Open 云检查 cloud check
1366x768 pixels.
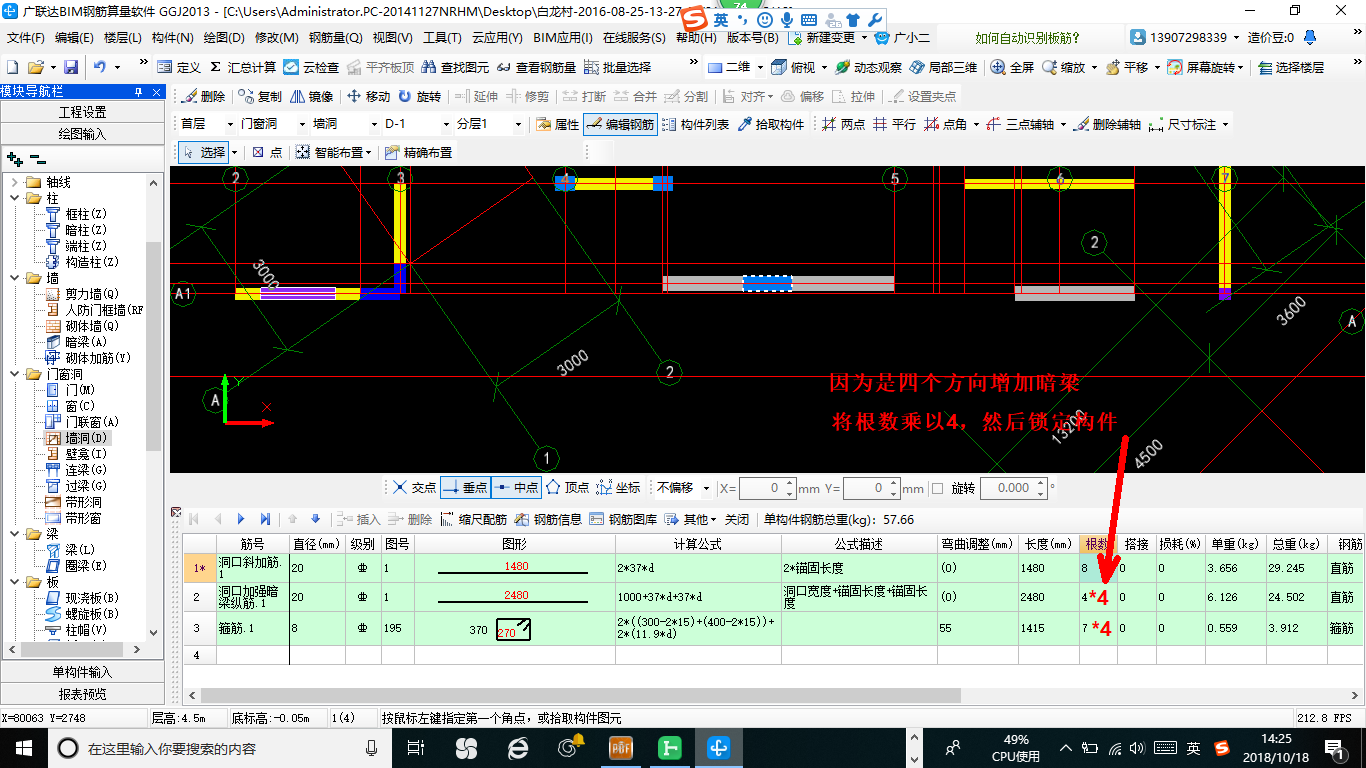pos(311,67)
